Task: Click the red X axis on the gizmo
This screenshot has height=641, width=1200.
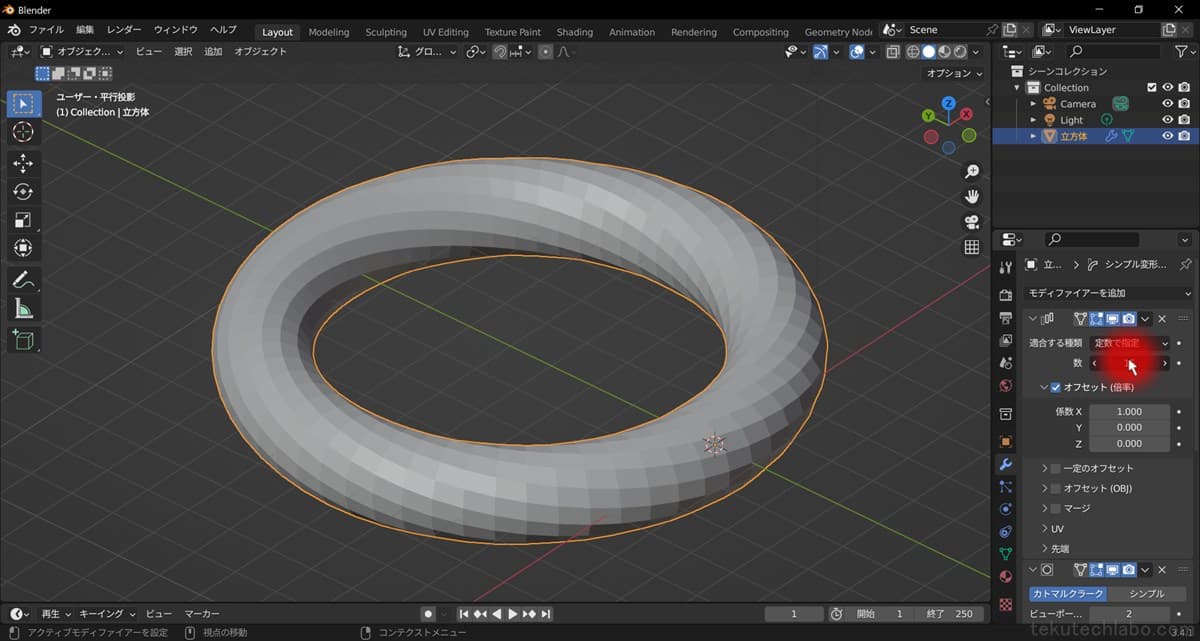Action: [967, 116]
